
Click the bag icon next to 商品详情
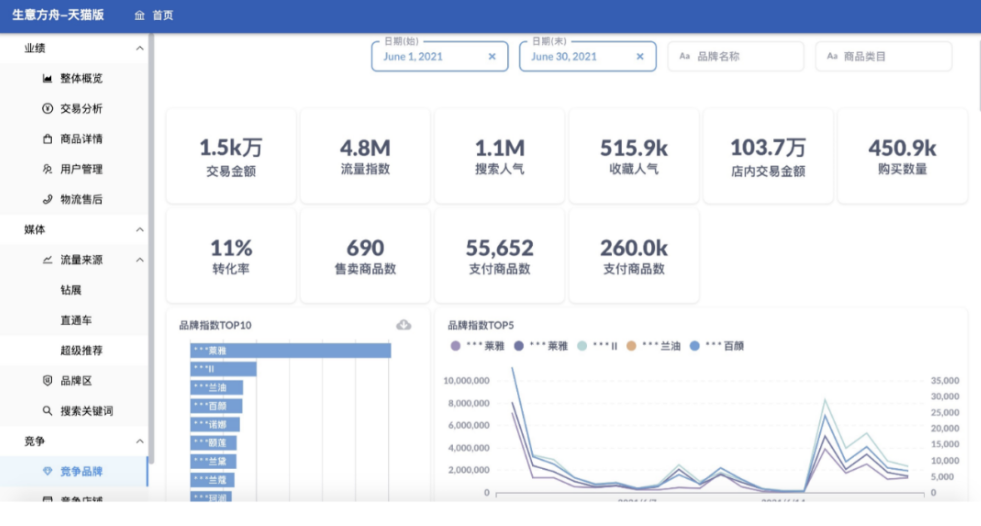click(47, 139)
